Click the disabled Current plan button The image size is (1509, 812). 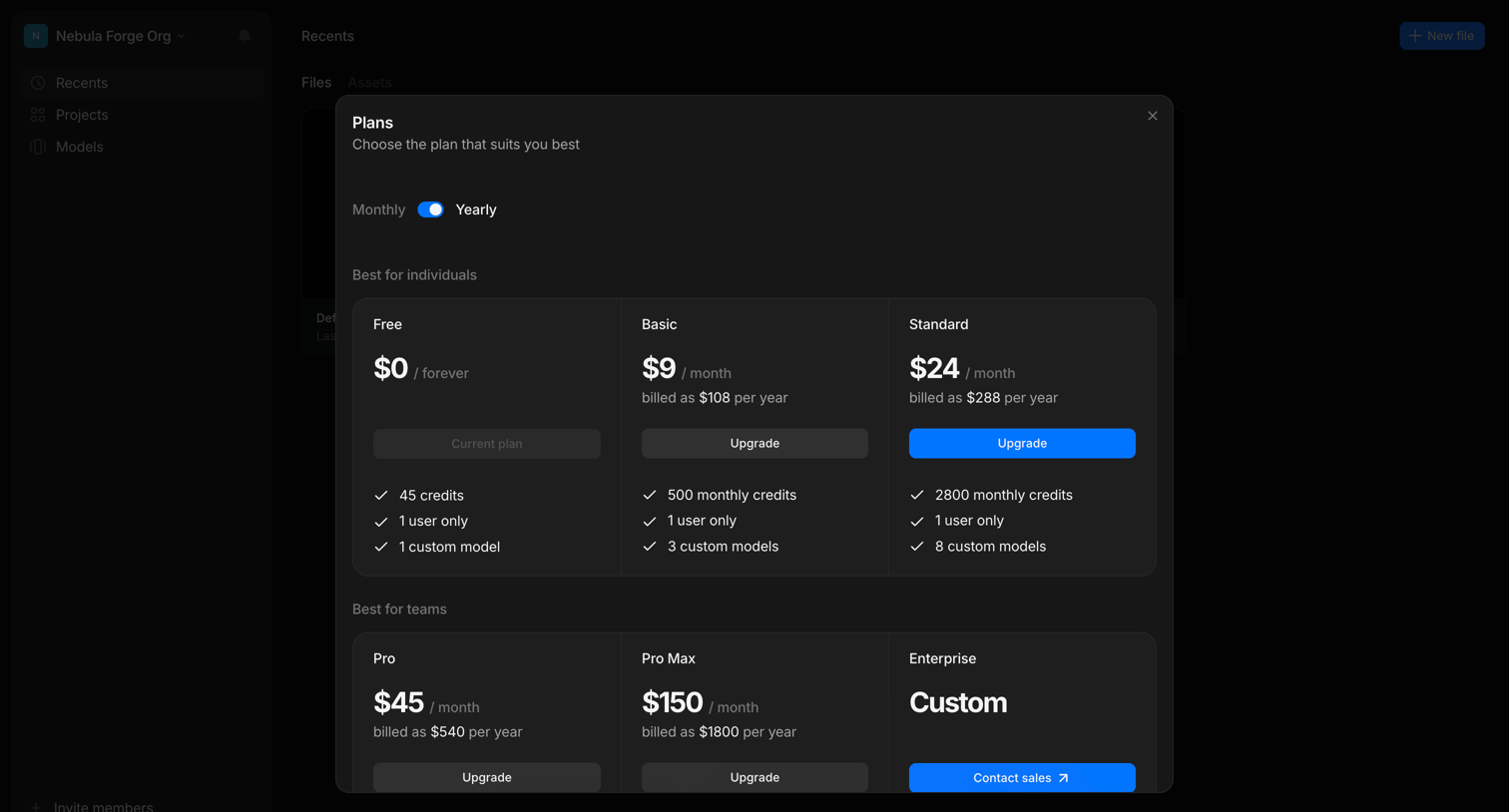coord(487,444)
